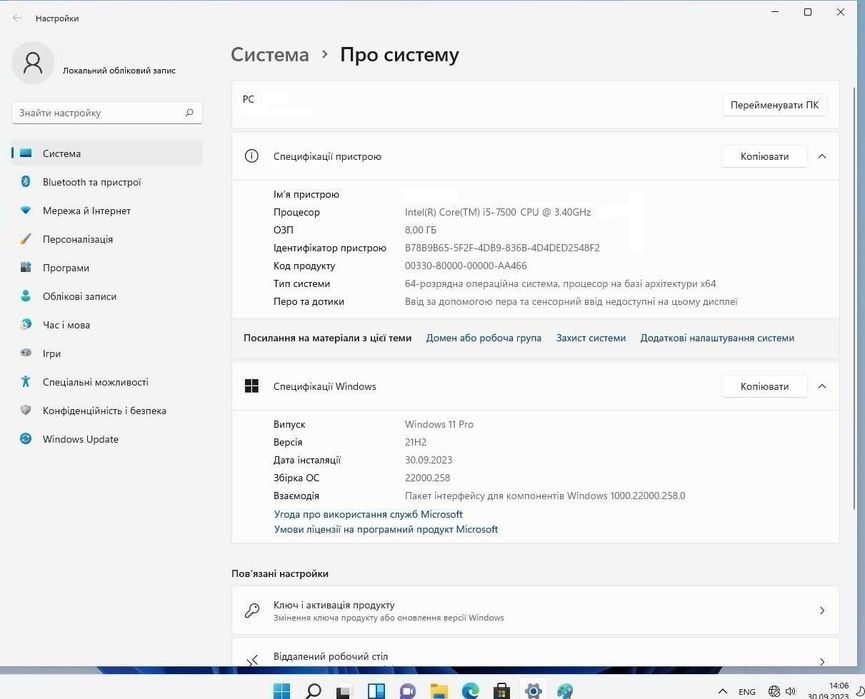Copy the device specifications with Копіювати
Screen dimensions: 865x699
coord(764,156)
